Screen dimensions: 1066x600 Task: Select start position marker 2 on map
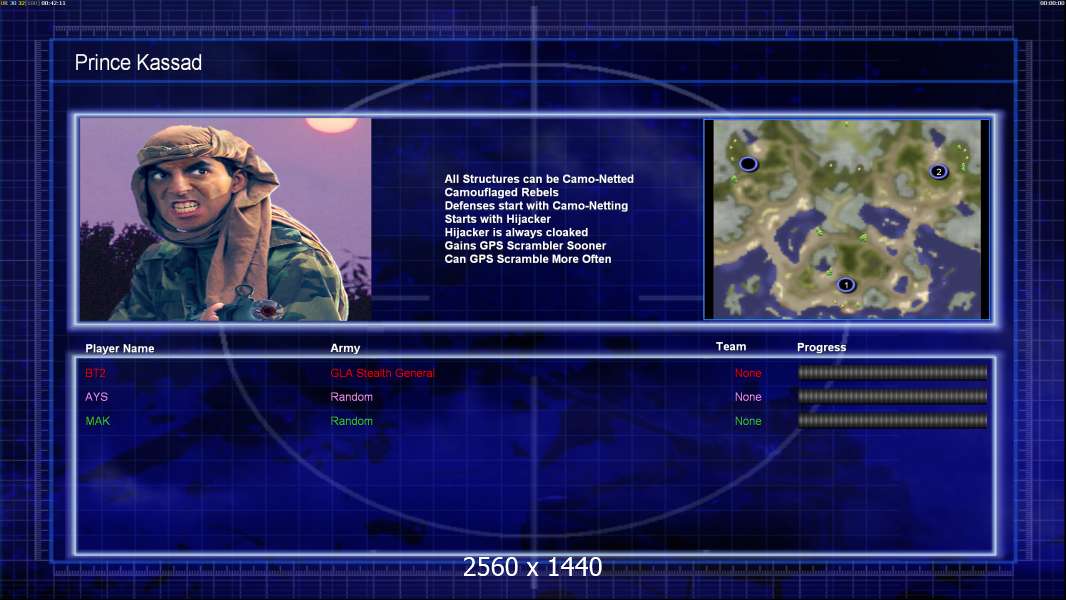coord(939,171)
